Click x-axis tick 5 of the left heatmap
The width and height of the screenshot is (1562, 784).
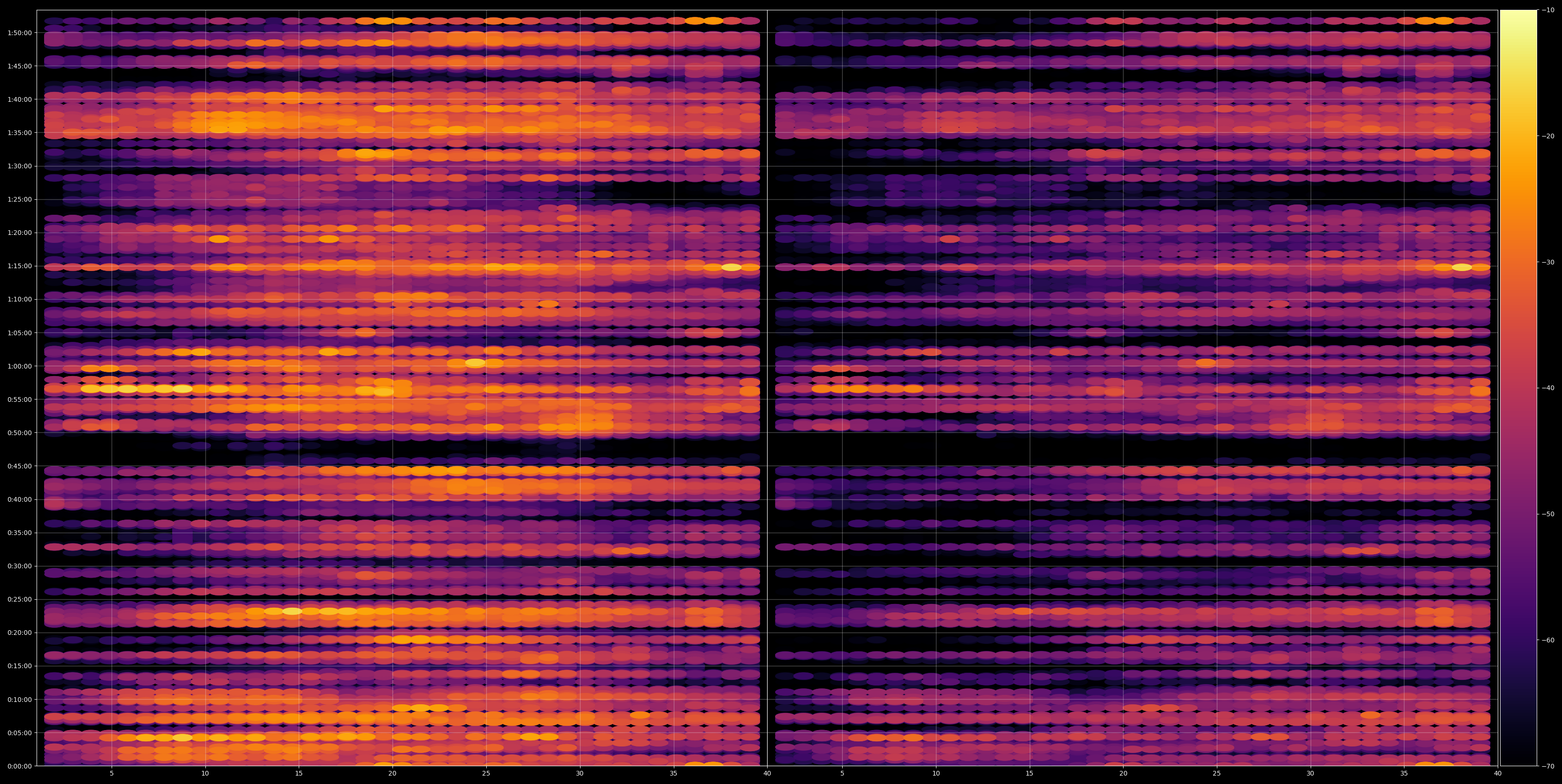tap(112, 774)
